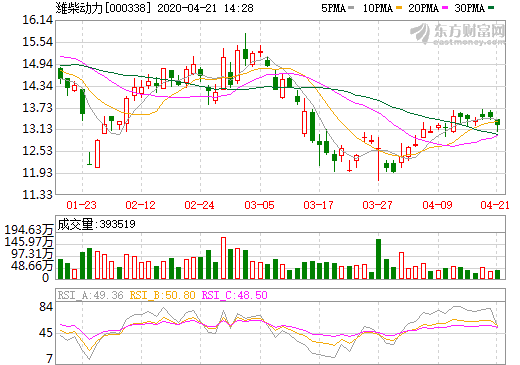Click the 20PMA legend label
The height and width of the screenshot is (365, 520).
point(423,8)
